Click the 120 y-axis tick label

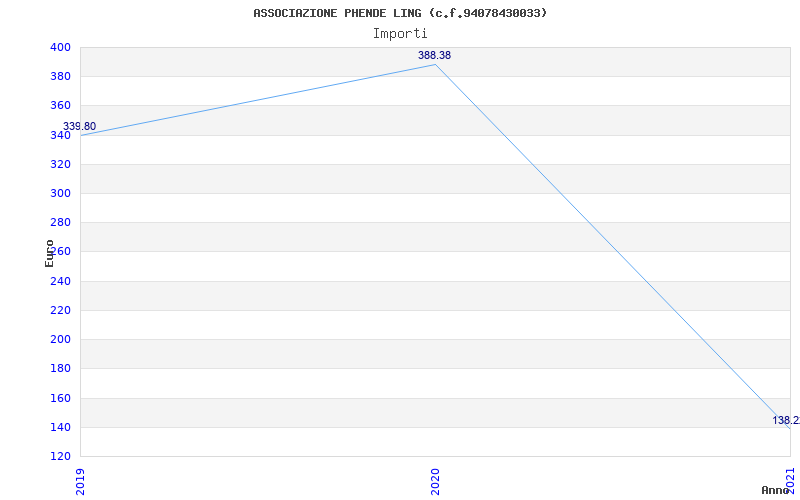pyautogui.click(x=60, y=456)
